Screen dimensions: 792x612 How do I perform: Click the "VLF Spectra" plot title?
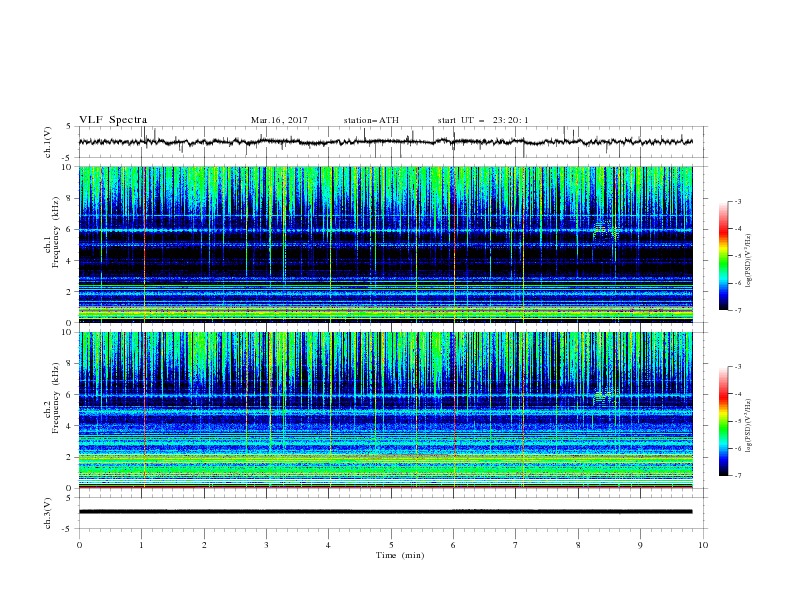(113, 120)
